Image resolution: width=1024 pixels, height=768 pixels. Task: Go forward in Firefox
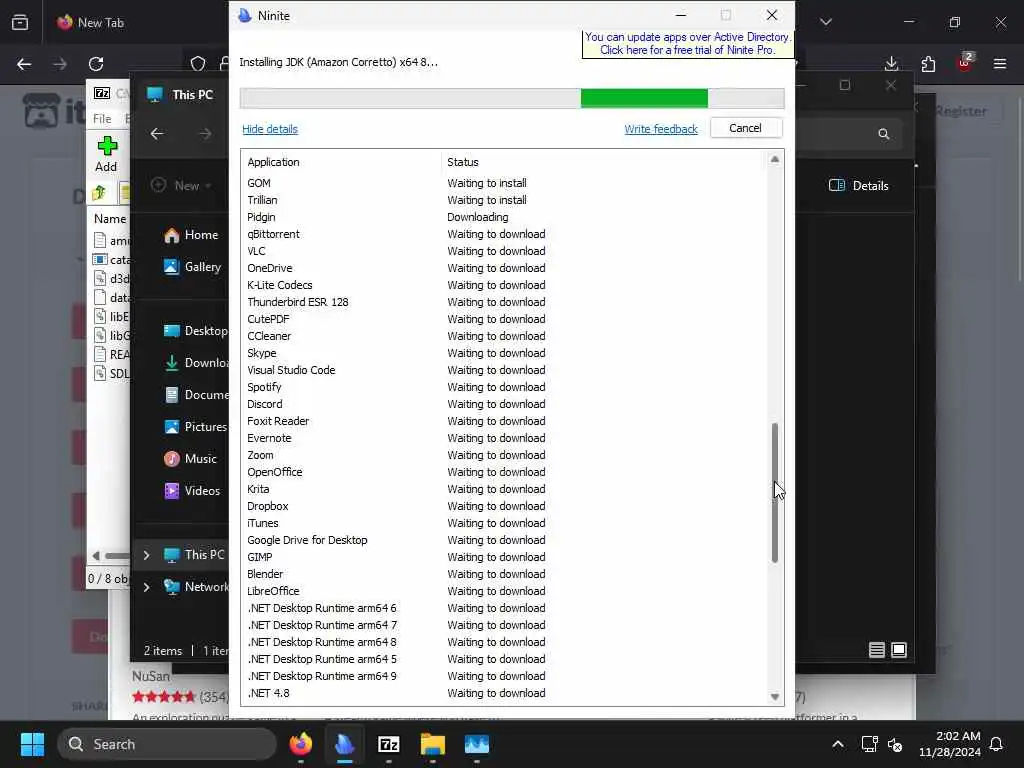(59, 64)
